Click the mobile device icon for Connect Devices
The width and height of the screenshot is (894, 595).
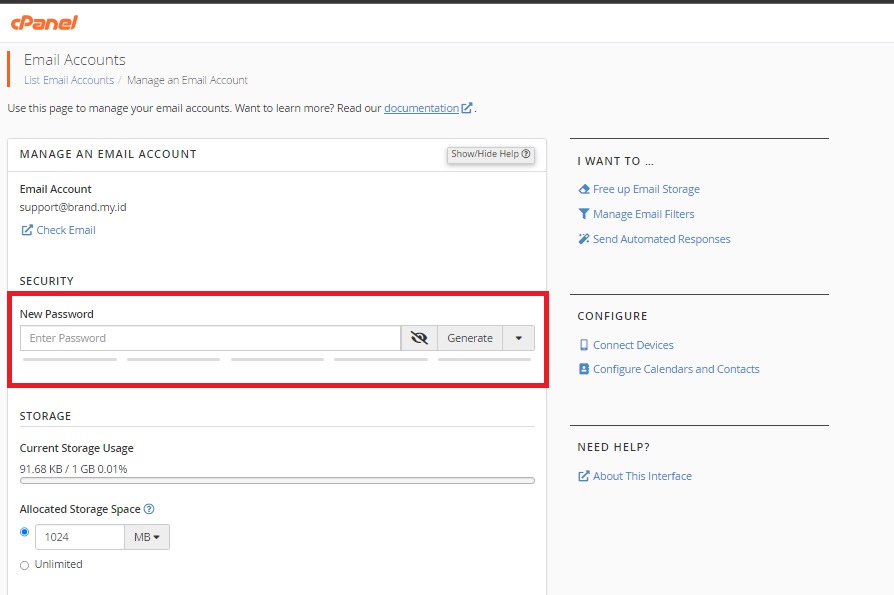point(584,345)
